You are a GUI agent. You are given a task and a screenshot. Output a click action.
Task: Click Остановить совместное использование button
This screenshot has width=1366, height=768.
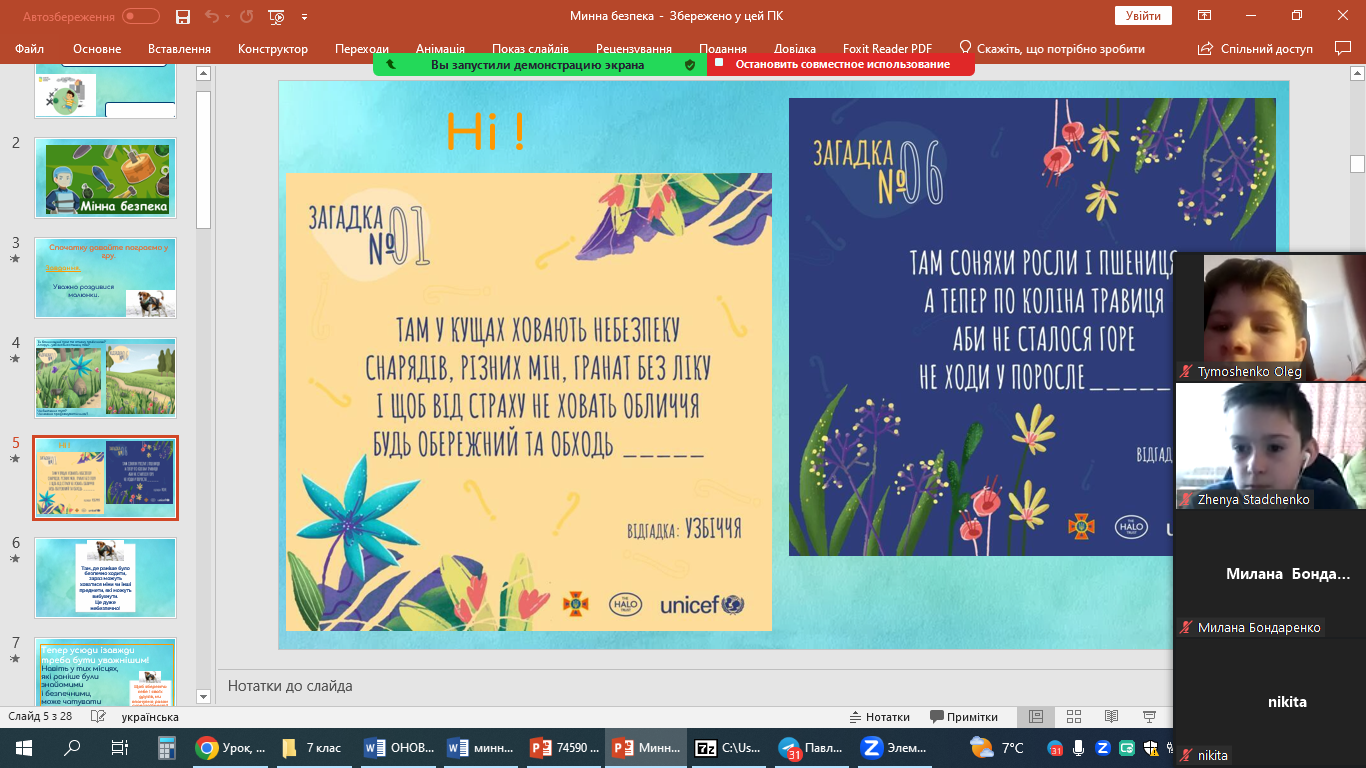(x=842, y=64)
